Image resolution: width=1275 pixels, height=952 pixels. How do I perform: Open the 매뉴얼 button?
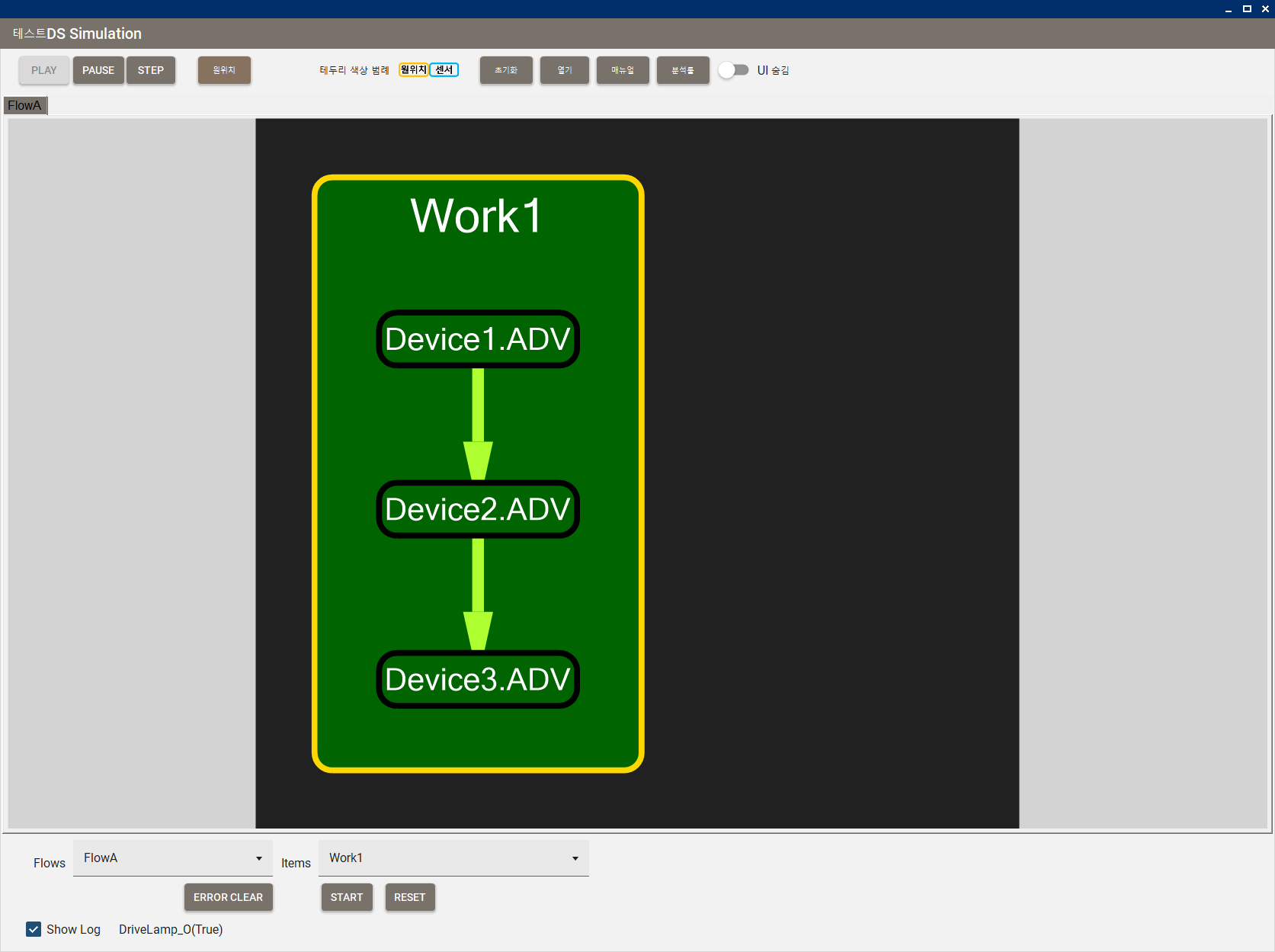[623, 70]
